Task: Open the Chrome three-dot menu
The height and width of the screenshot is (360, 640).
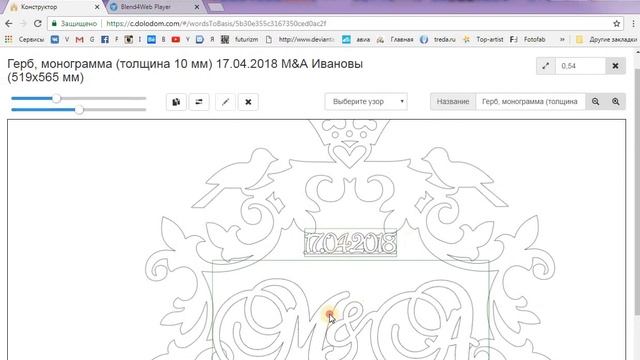Action: click(633, 24)
